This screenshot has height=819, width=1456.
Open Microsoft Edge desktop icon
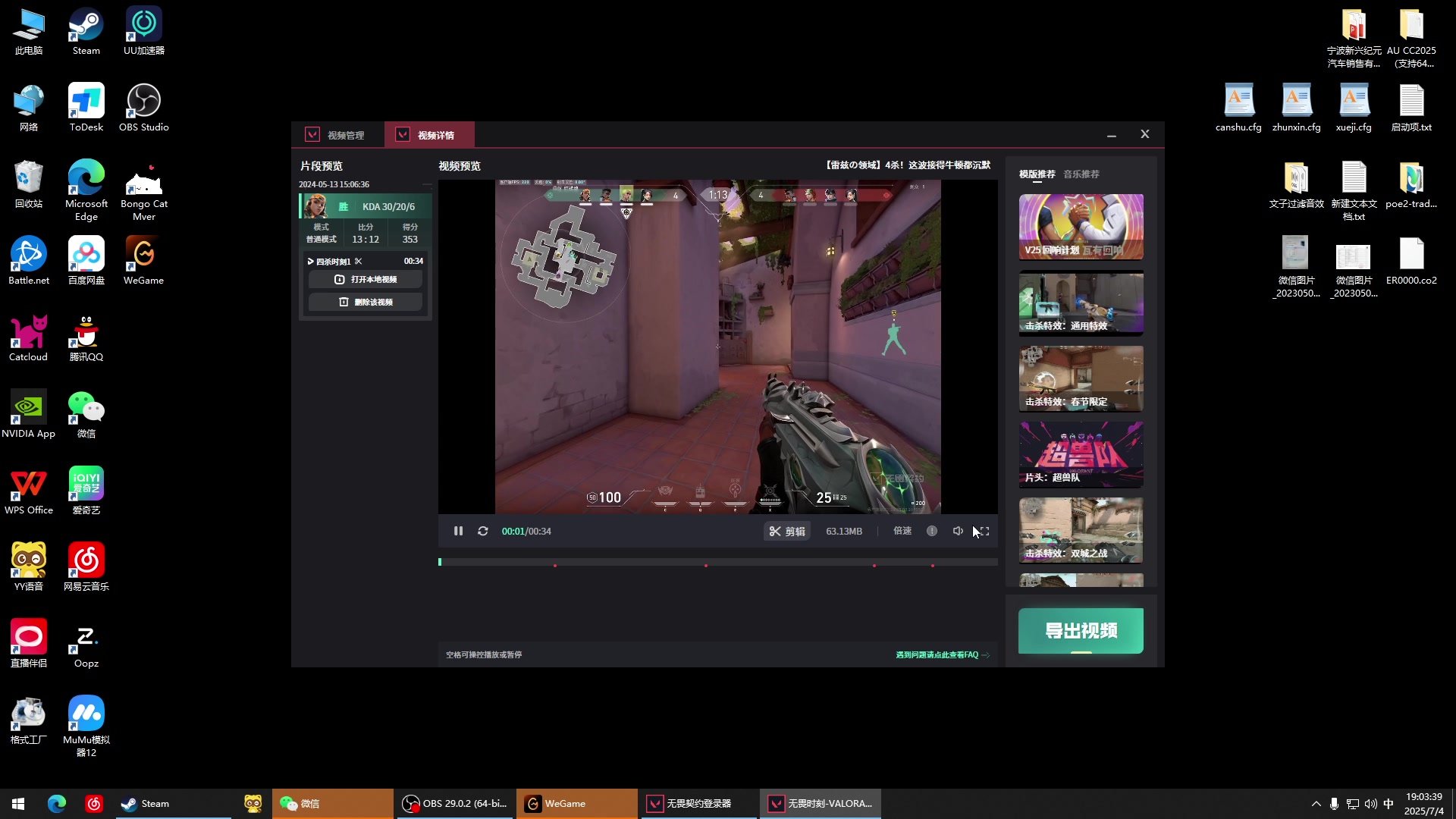coord(86,190)
